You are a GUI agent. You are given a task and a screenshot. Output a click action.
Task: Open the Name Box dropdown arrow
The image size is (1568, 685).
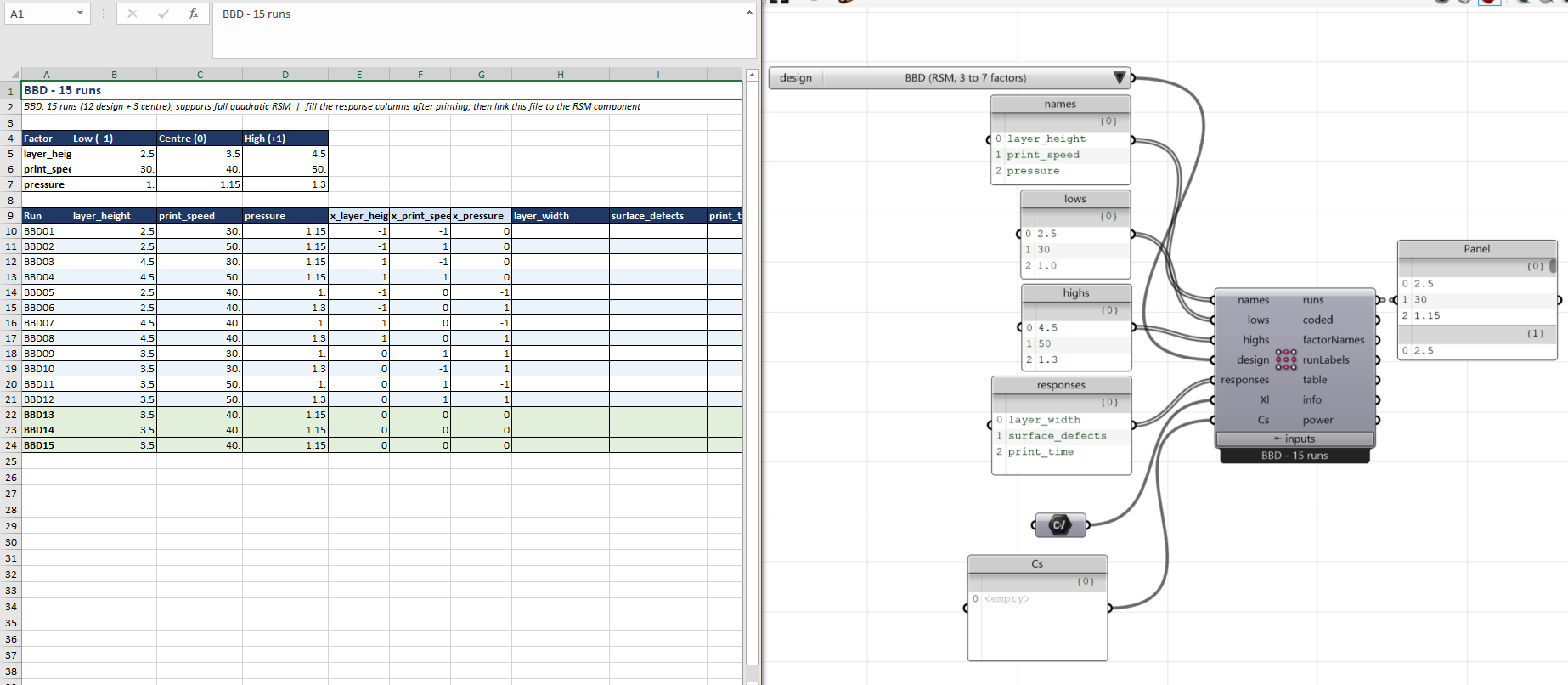[80, 14]
